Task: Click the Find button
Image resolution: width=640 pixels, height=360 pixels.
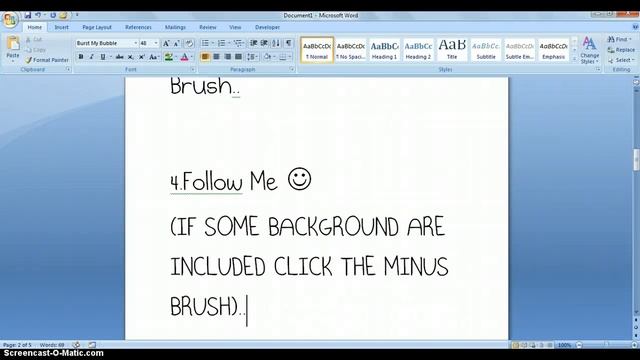Action: [x=619, y=40]
